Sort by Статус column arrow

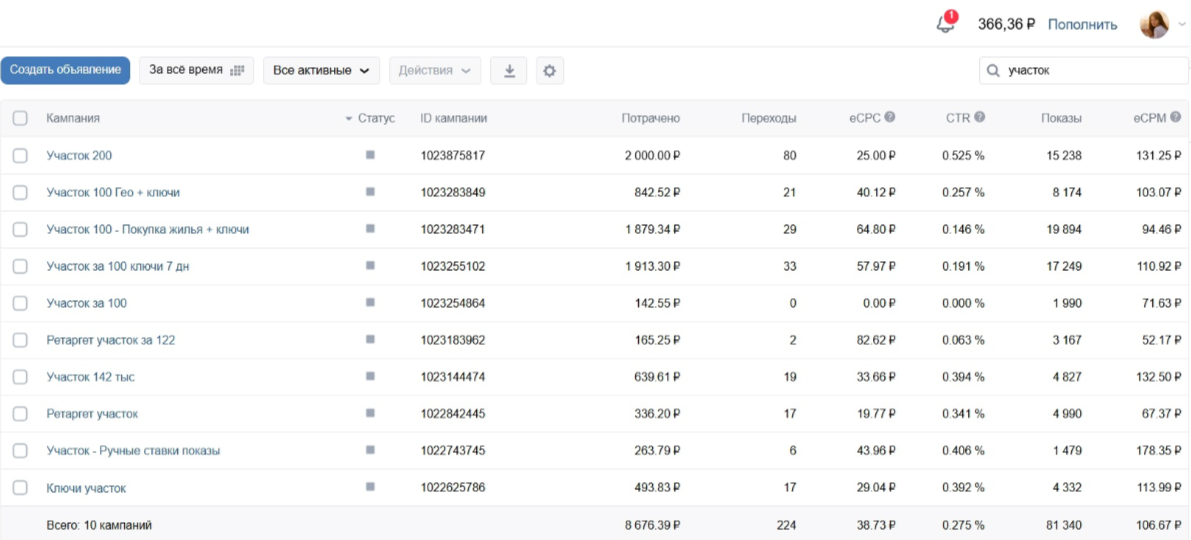click(349, 118)
